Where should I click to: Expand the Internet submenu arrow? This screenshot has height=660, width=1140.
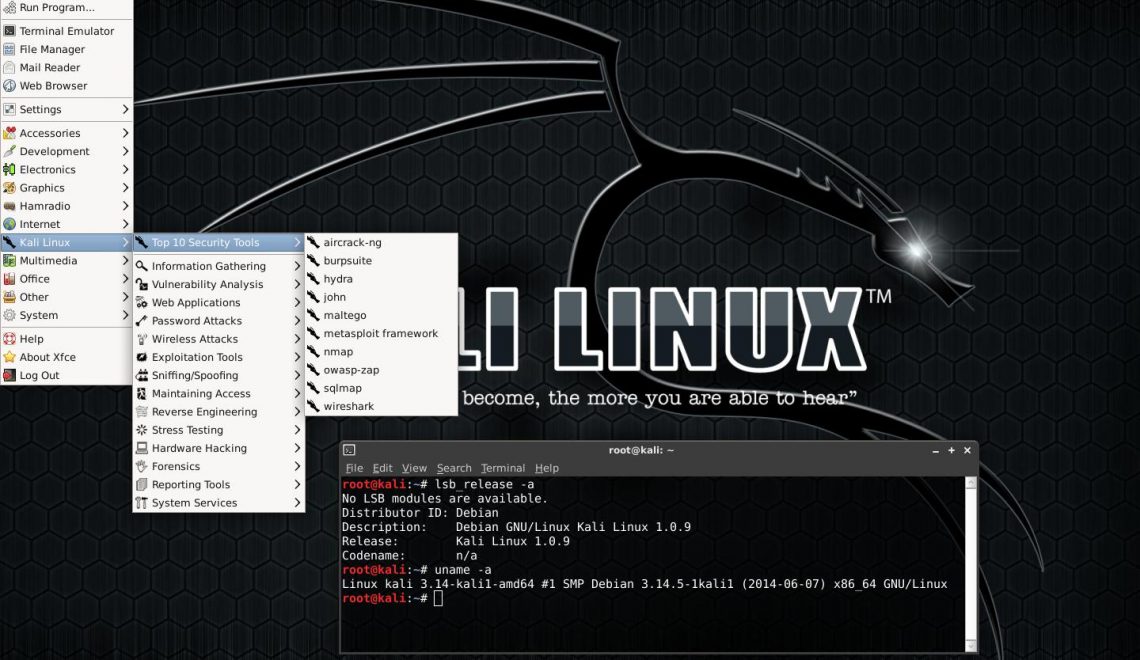click(x=125, y=224)
